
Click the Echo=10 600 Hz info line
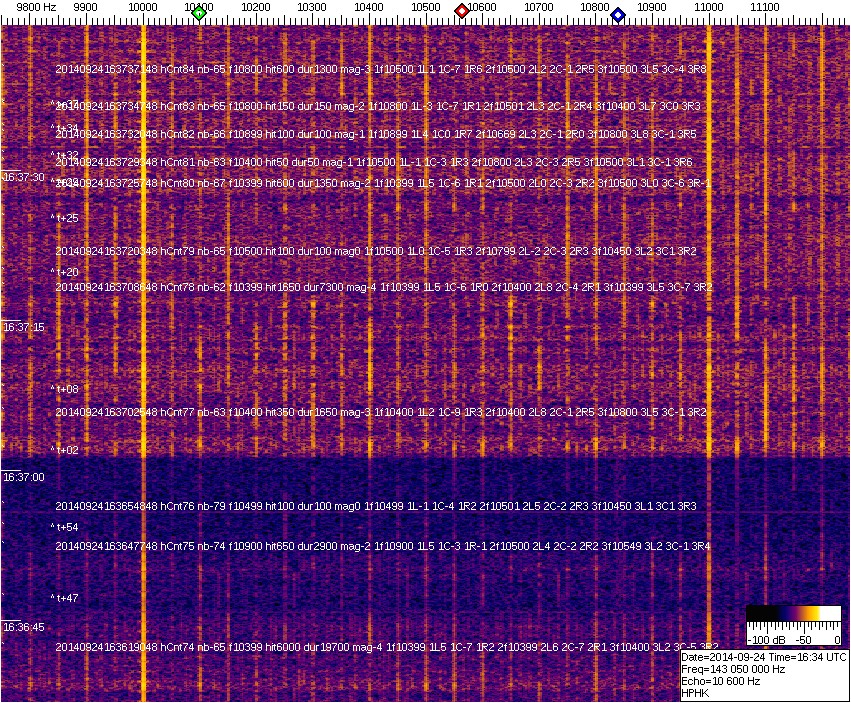point(721,681)
